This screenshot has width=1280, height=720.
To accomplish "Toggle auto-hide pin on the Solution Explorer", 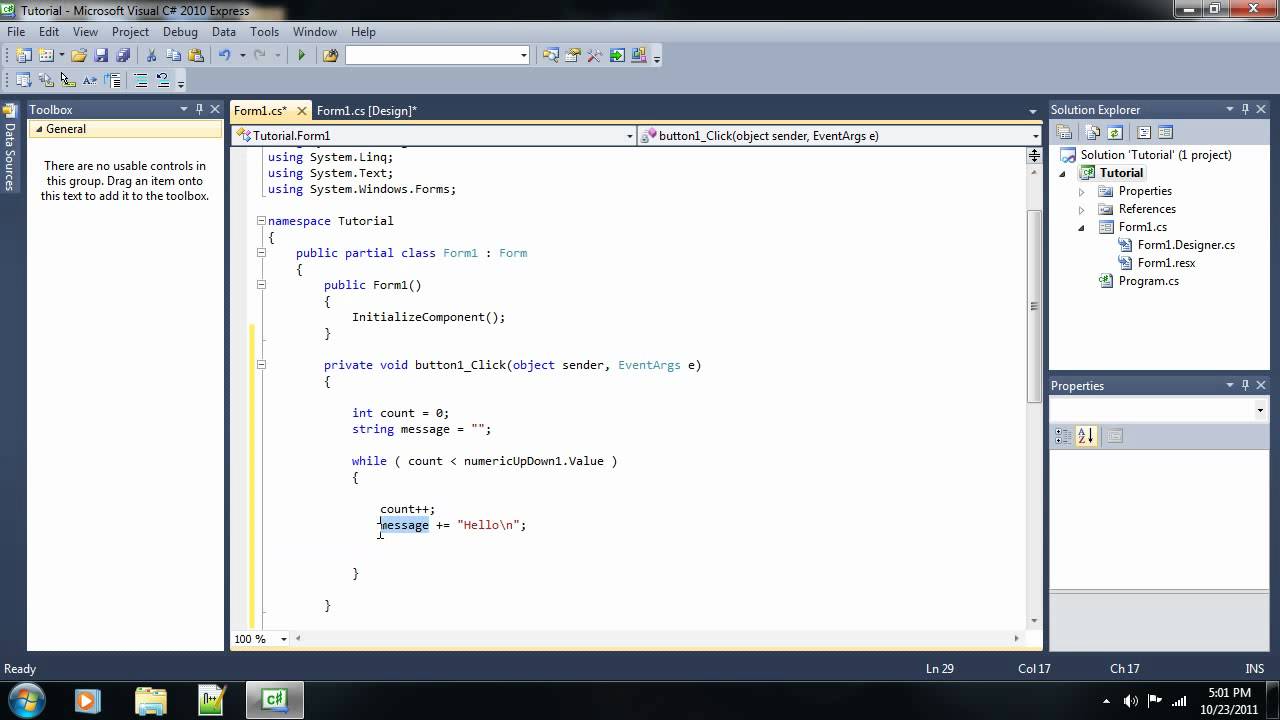I will [x=1245, y=109].
